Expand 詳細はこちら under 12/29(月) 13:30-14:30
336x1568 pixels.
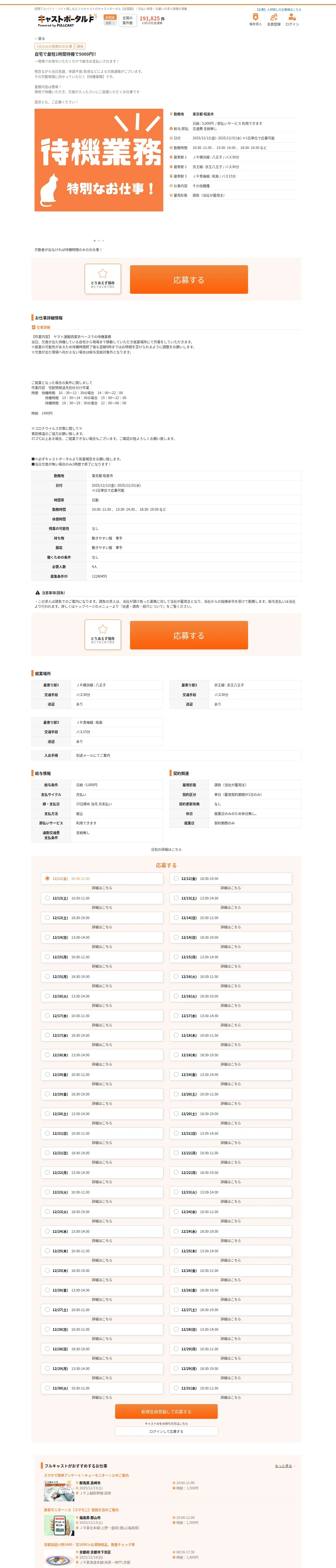102,1377
